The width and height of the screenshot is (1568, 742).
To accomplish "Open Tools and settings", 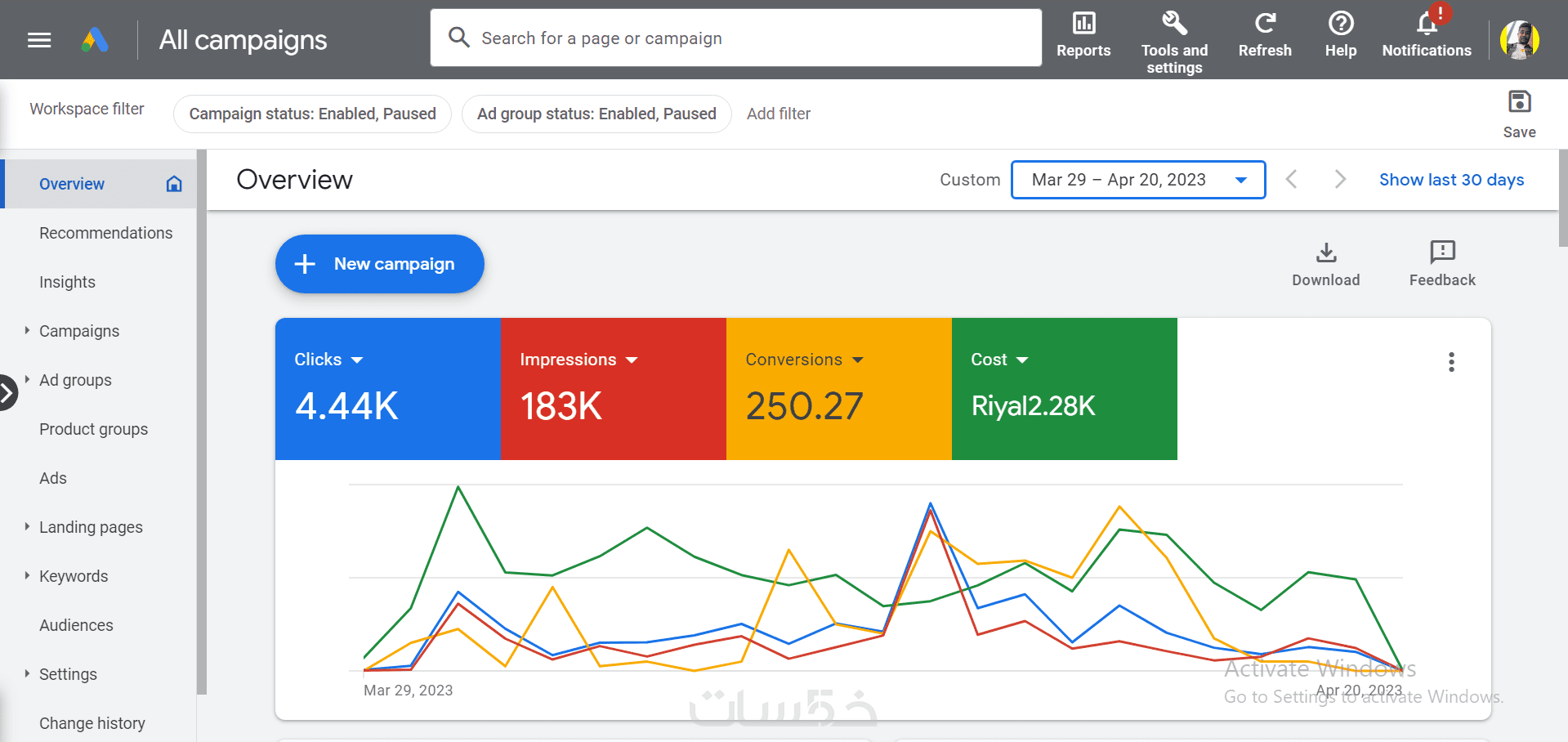I will 1174,42.
